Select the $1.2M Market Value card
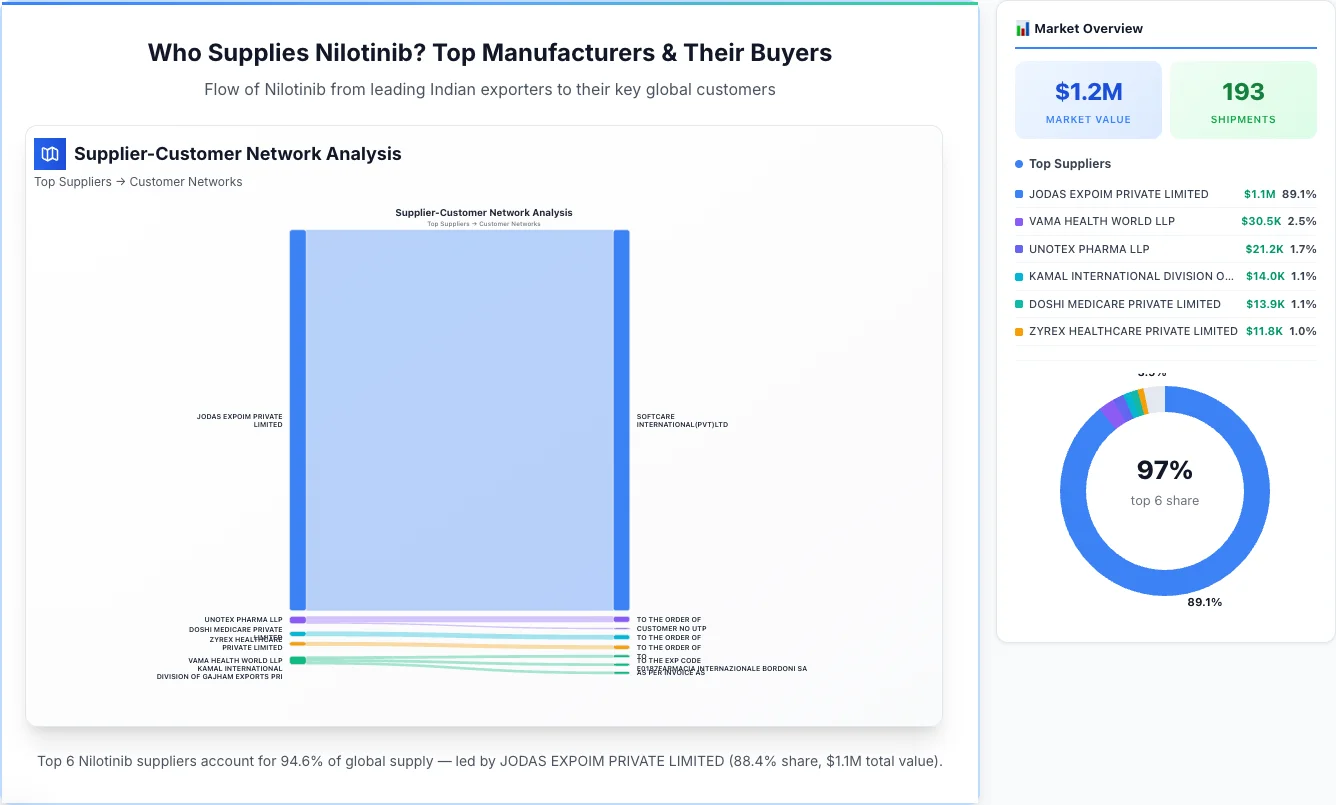Image resolution: width=1336 pixels, height=805 pixels. tap(1088, 99)
